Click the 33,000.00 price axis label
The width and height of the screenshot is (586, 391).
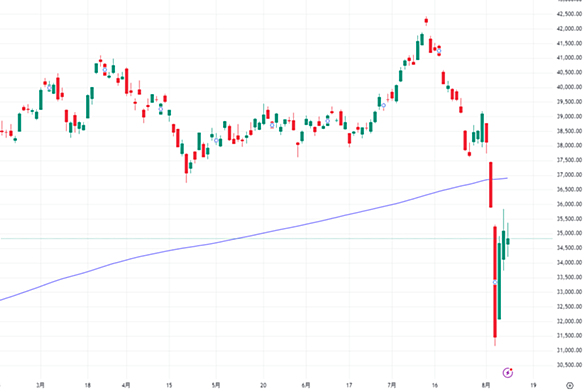point(569,292)
